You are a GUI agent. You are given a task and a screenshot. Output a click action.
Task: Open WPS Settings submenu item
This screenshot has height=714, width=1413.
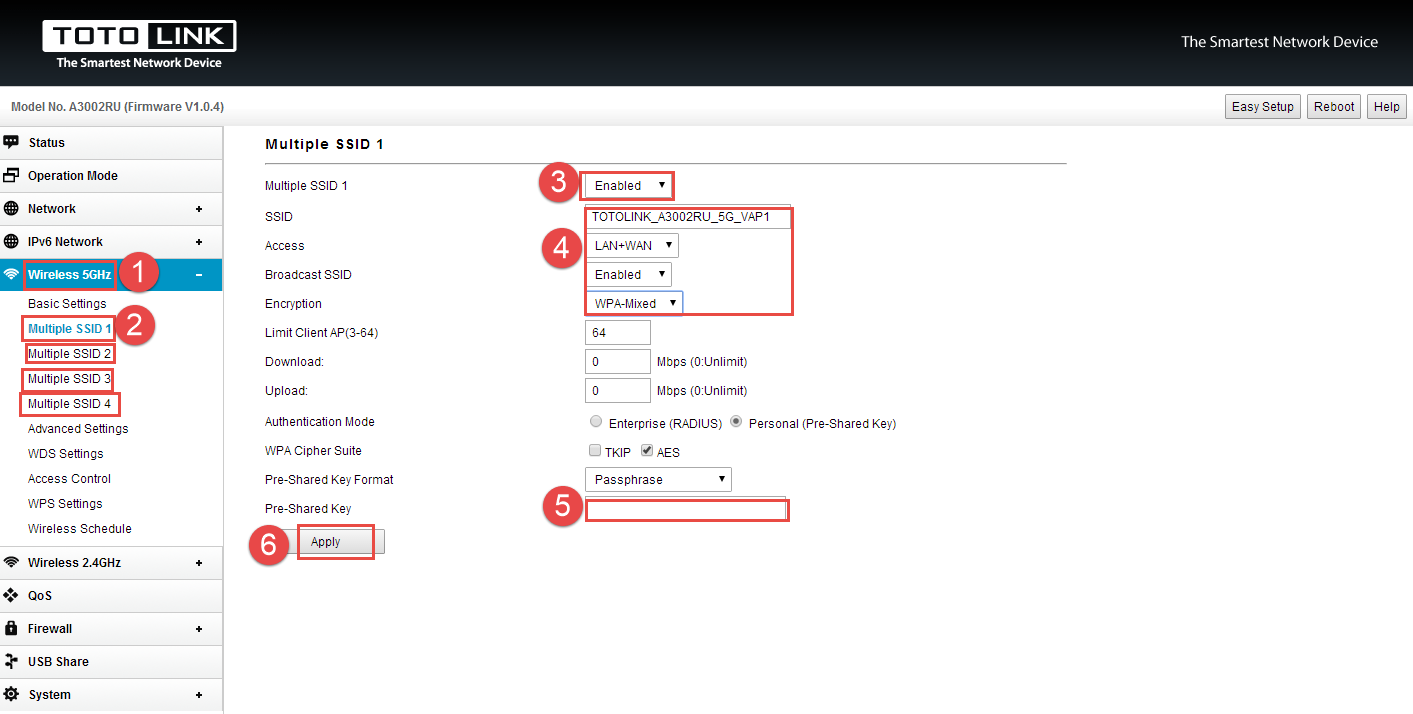(x=65, y=504)
